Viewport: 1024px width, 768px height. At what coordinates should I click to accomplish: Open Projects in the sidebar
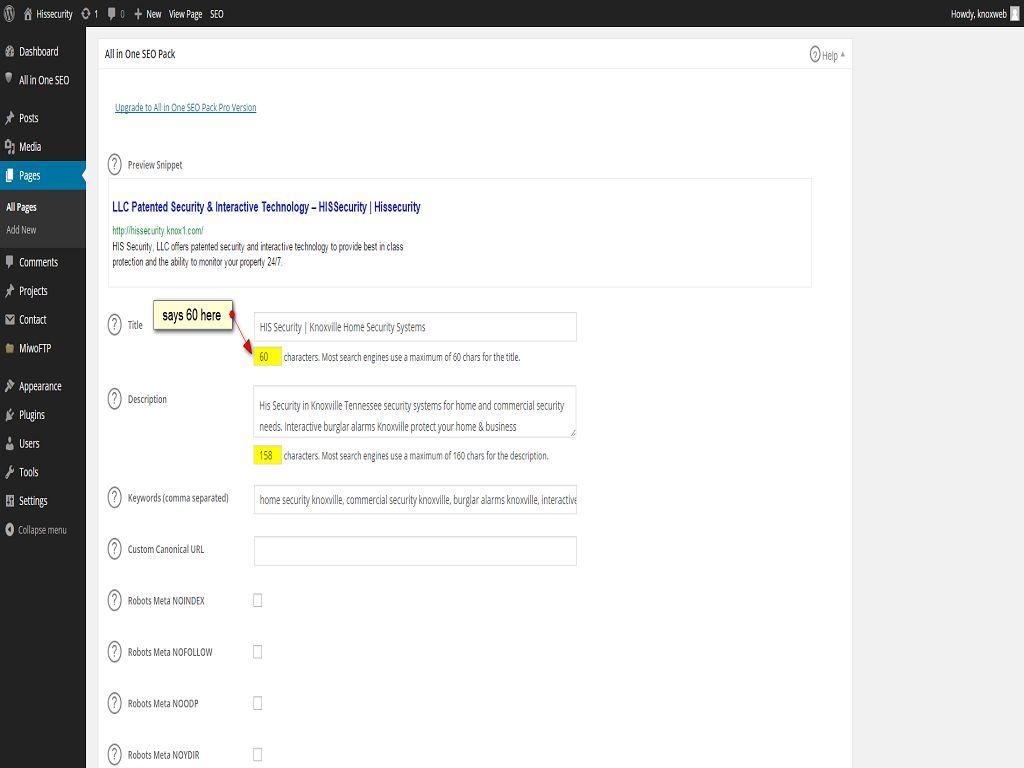[42, 291]
